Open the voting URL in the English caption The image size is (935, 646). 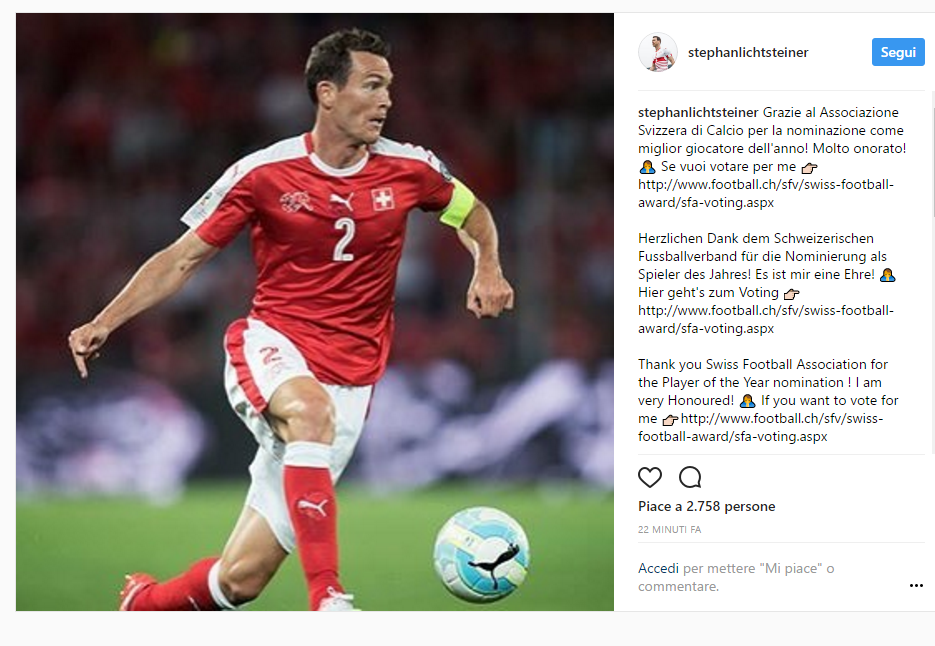[760, 427]
